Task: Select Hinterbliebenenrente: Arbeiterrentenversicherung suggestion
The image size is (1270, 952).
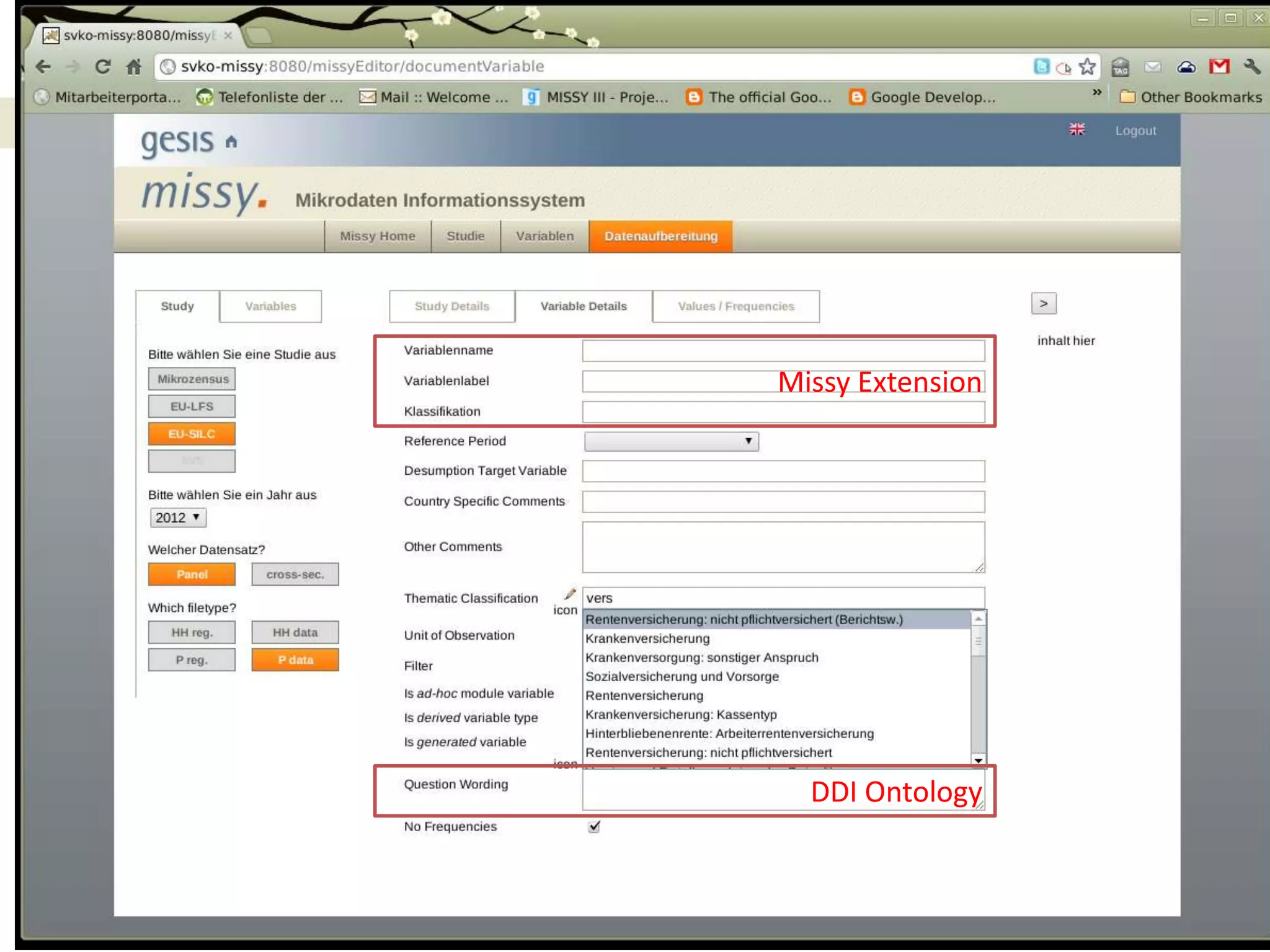Action: (776, 734)
